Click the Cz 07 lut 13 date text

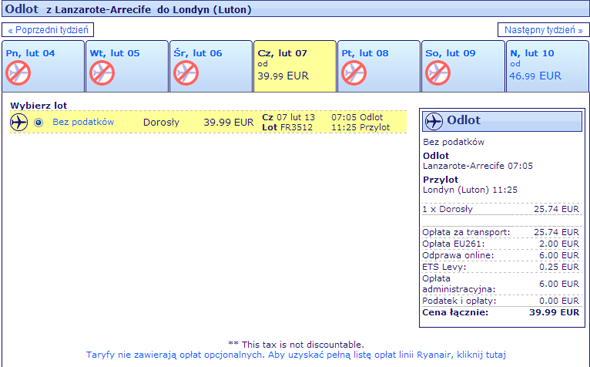pyautogui.click(x=289, y=117)
